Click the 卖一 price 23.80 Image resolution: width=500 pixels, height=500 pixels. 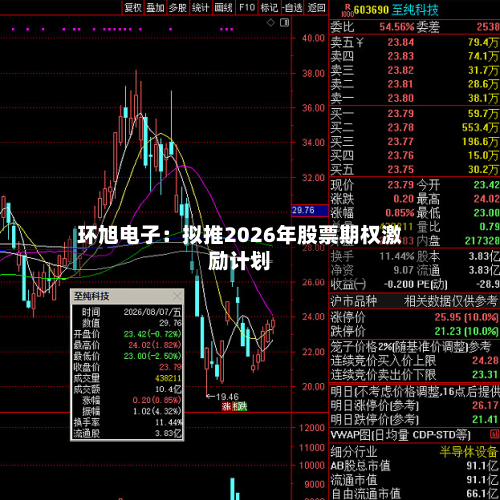[x=401, y=98]
